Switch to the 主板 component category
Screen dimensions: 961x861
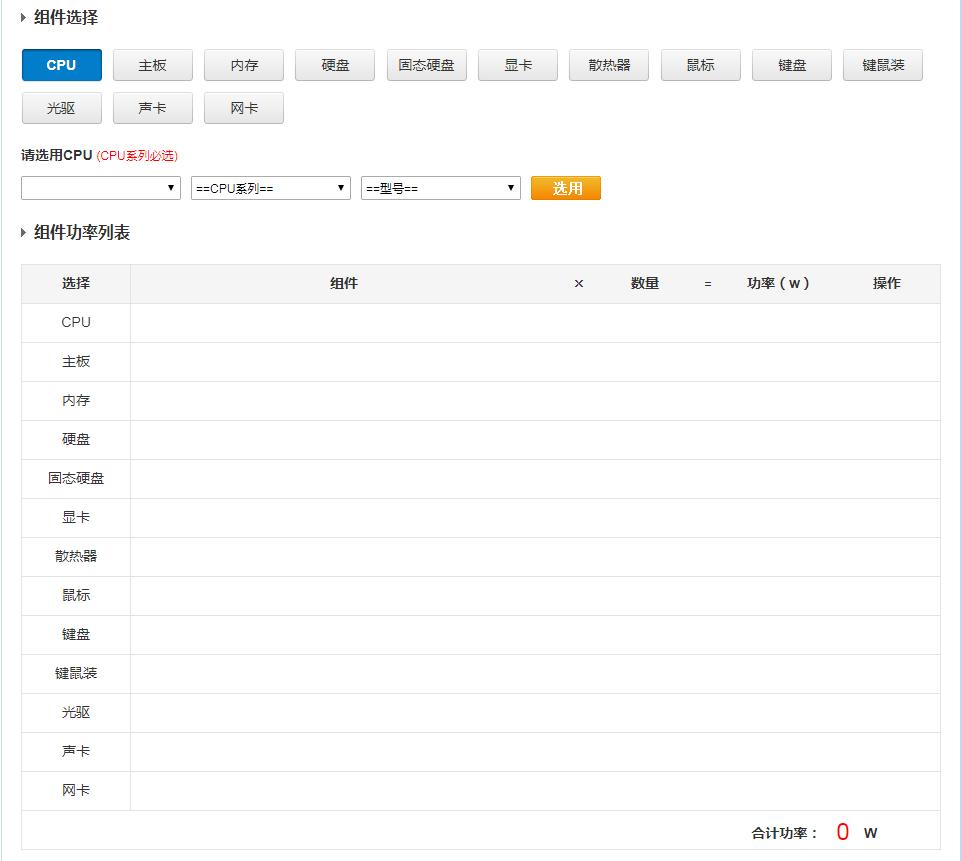coord(152,64)
